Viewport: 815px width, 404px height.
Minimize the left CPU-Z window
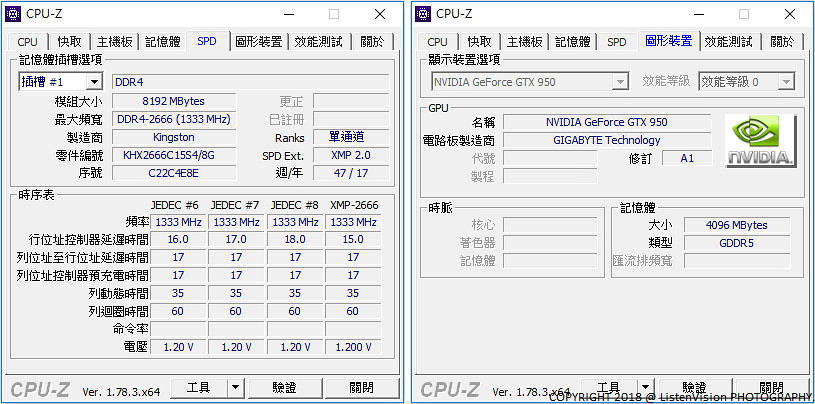coord(287,14)
